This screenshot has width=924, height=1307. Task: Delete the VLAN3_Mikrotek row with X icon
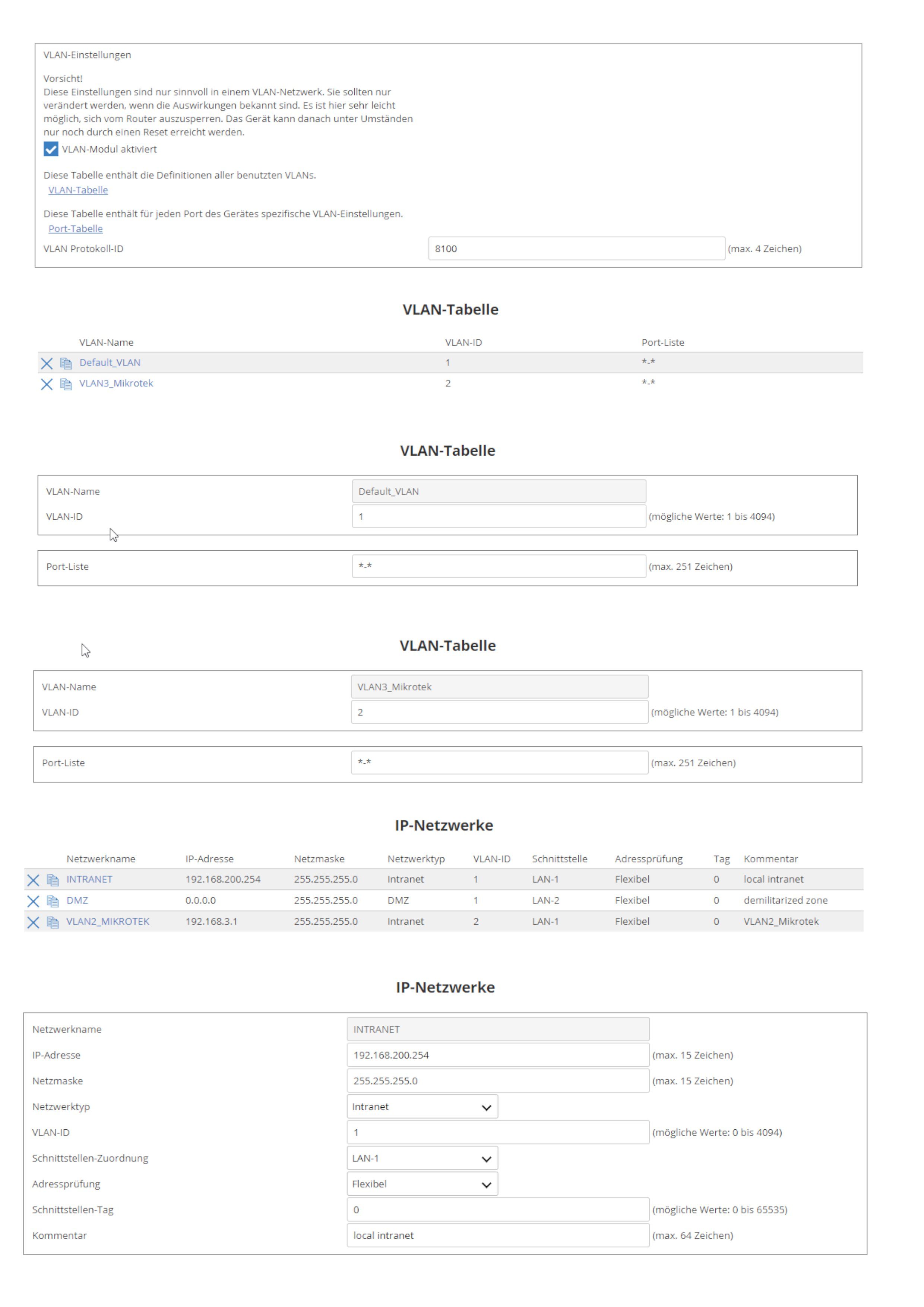click(47, 384)
